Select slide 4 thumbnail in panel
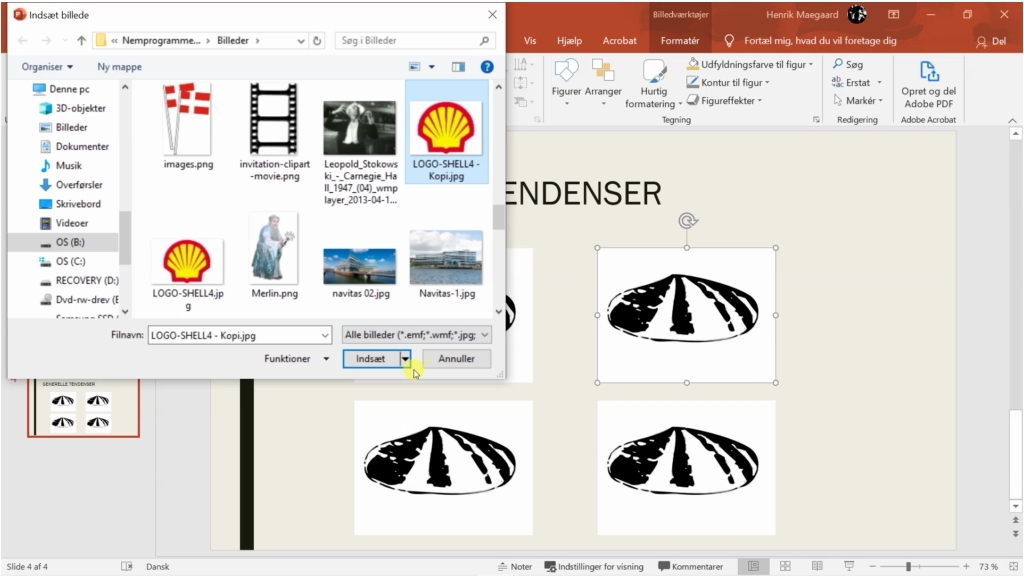Viewport: 1024px width, 577px height. [x=83, y=407]
